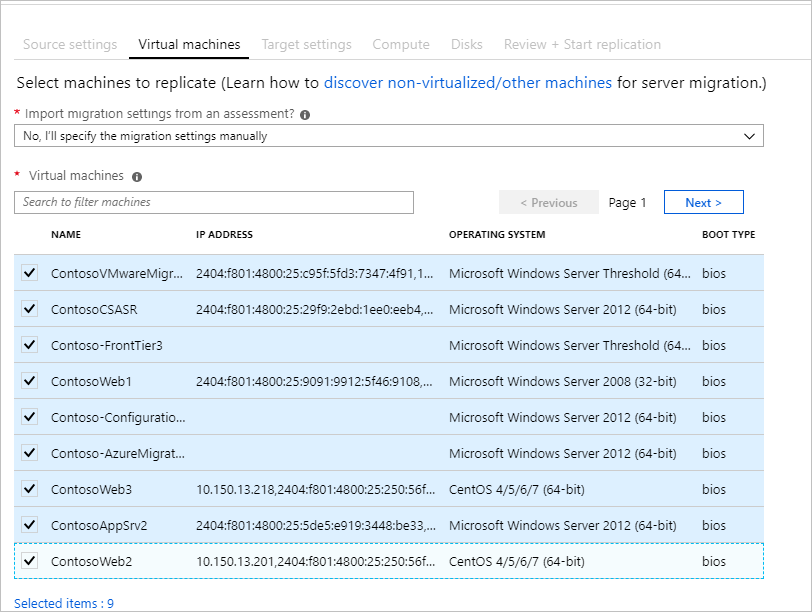Select the ContosoWeb3 name cell
812x612 pixels.
pos(91,489)
